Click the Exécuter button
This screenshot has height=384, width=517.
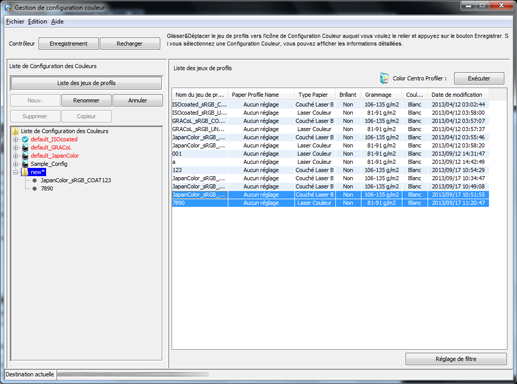coord(479,78)
